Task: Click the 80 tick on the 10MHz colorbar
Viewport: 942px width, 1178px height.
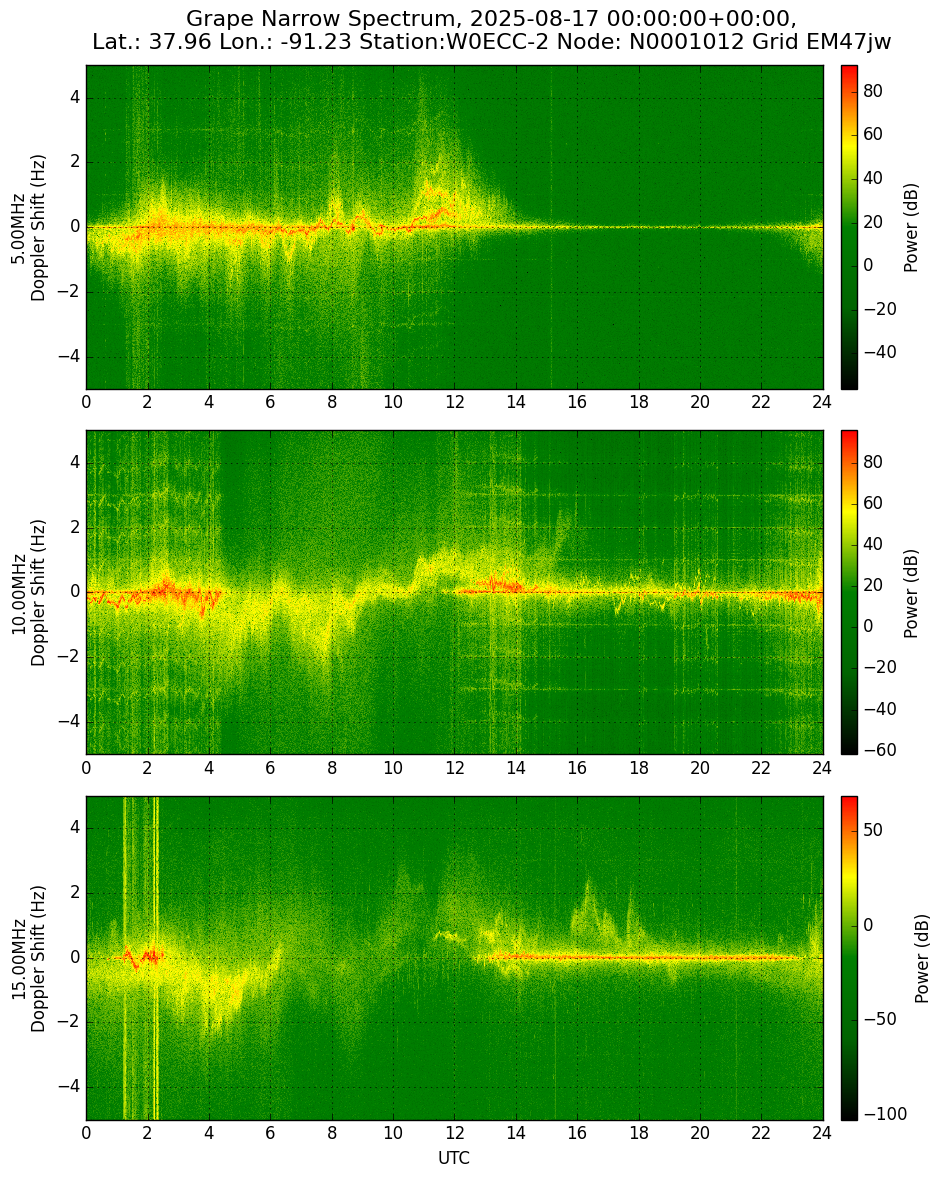Action: coord(873,462)
